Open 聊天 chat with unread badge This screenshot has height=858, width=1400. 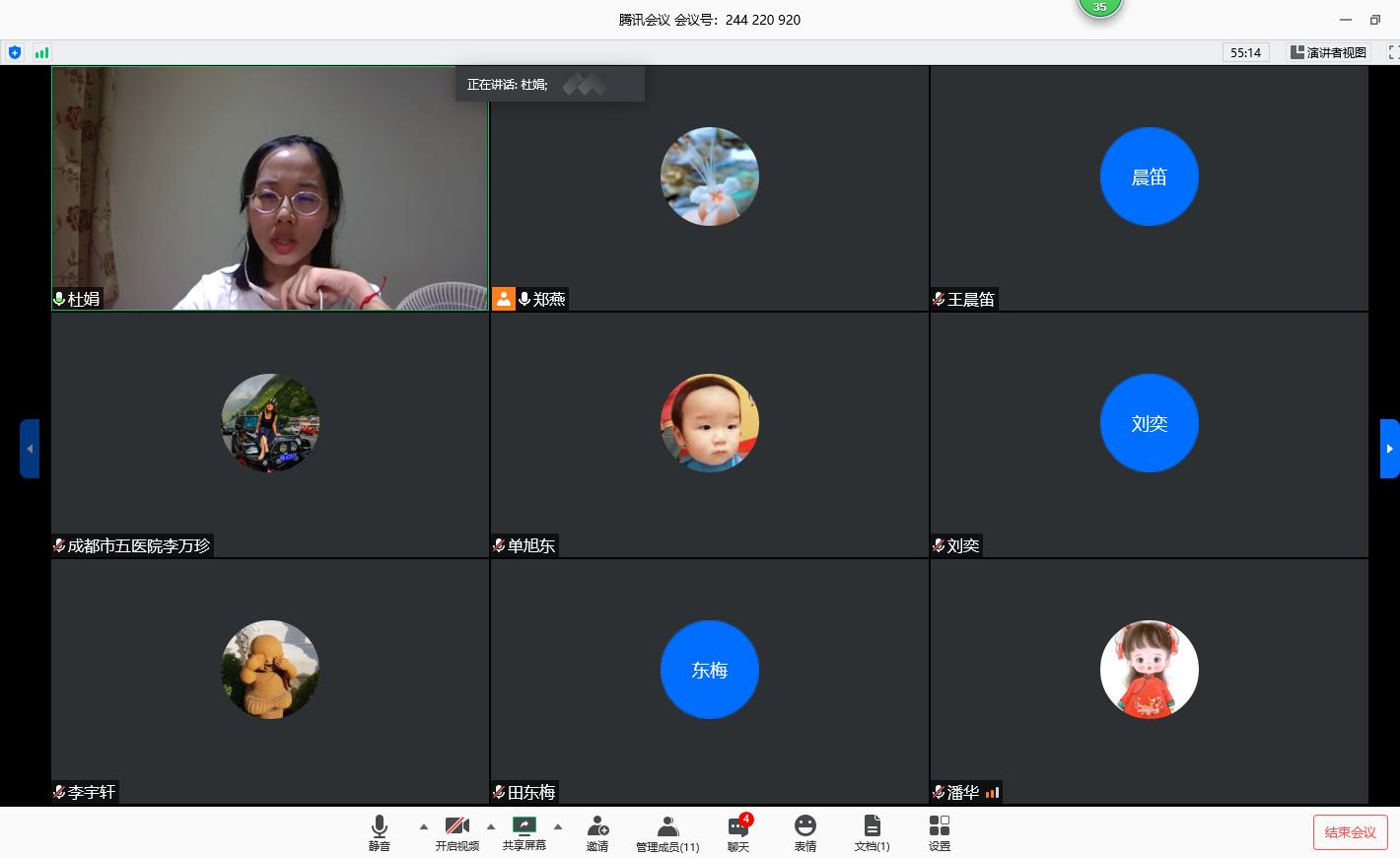[x=738, y=833]
